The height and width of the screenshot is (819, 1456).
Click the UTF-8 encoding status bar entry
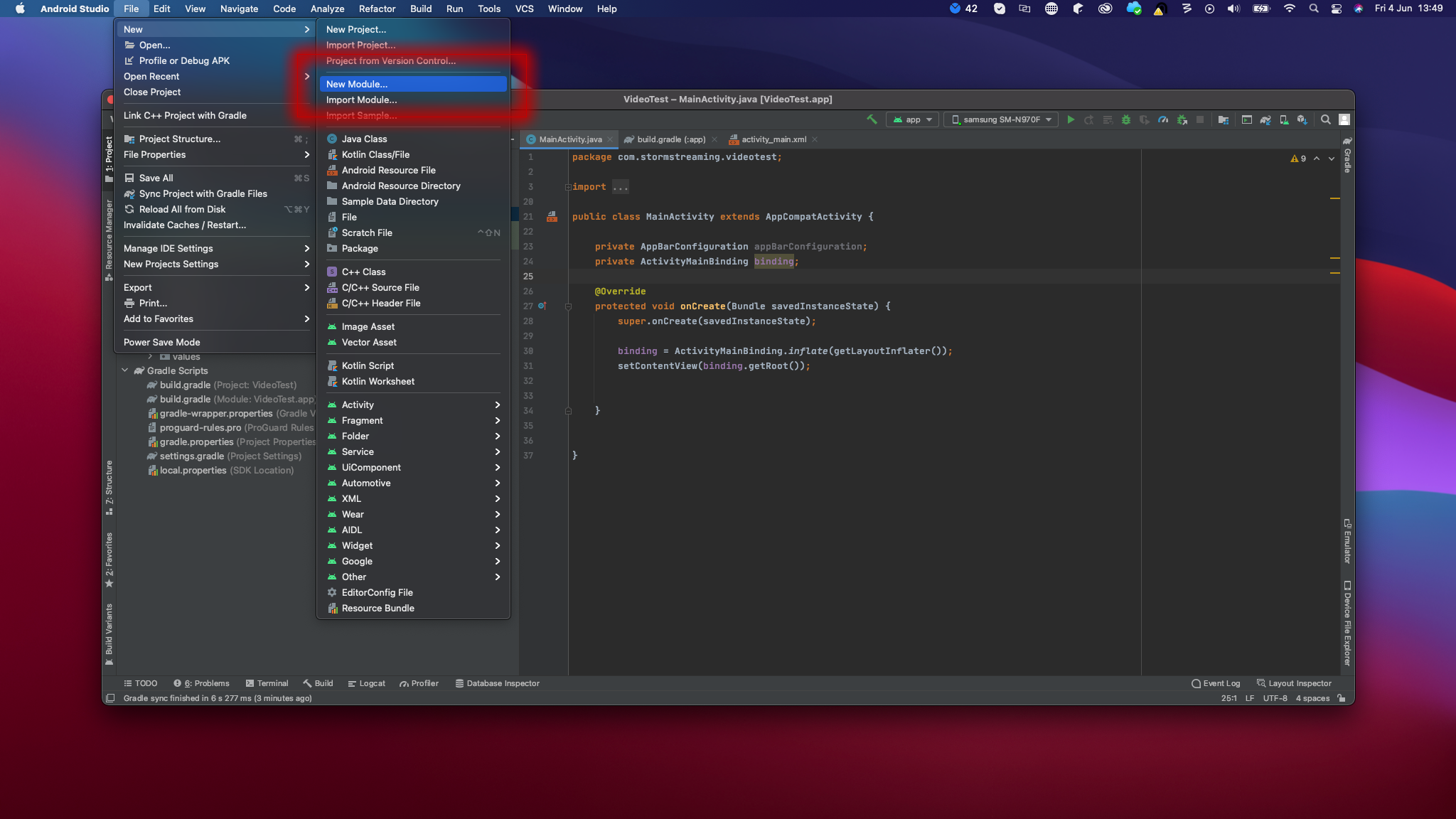tap(1275, 698)
